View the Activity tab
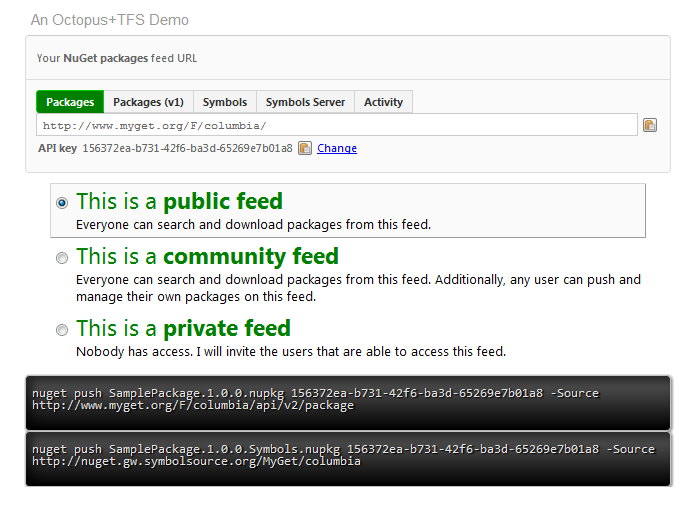The height and width of the screenshot is (509, 690). click(383, 102)
